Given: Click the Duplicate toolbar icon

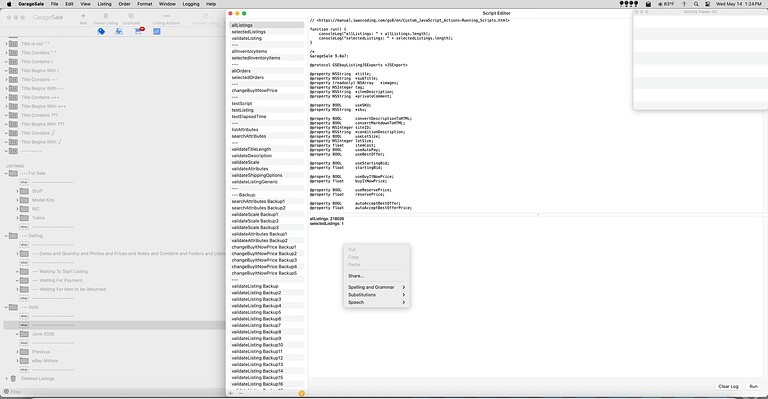Looking at the screenshot, I should 131,16.
